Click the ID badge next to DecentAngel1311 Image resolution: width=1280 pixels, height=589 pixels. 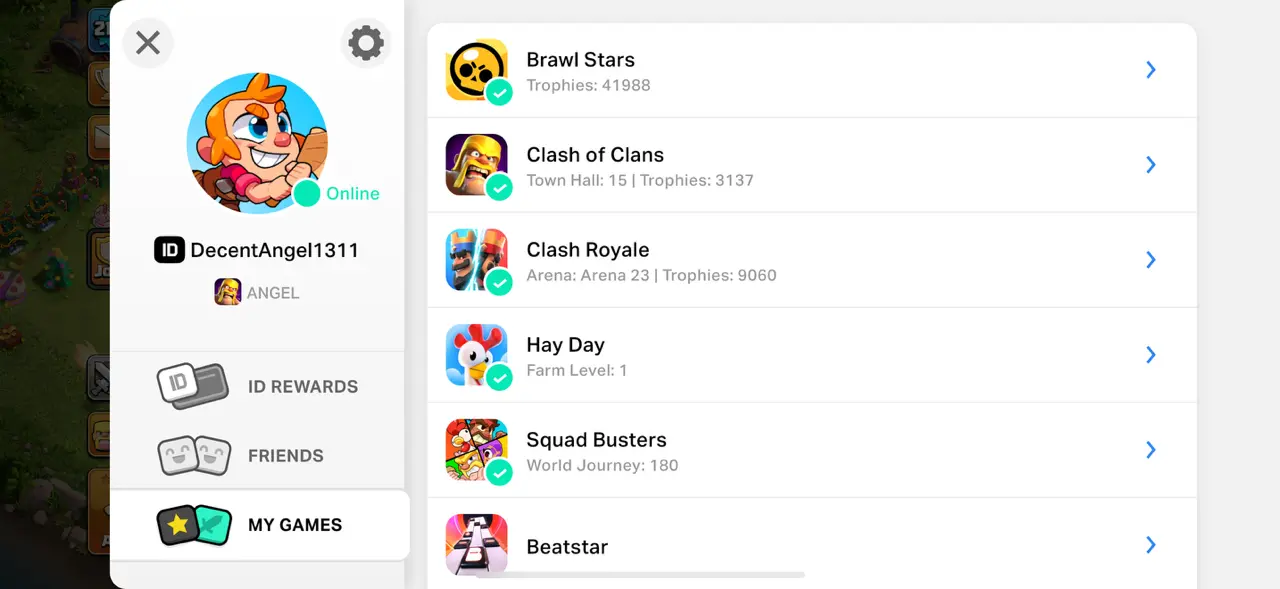[x=169, y=250]
